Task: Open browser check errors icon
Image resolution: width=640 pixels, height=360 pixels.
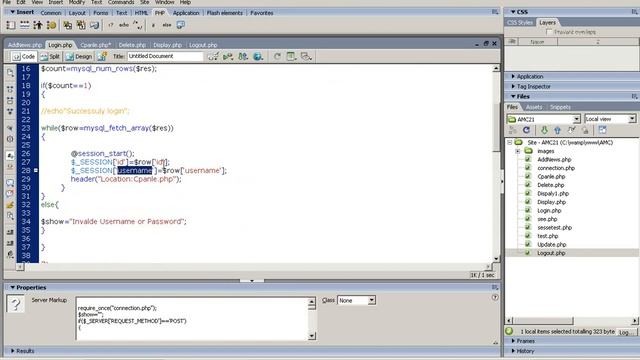Action: (213, 56)
